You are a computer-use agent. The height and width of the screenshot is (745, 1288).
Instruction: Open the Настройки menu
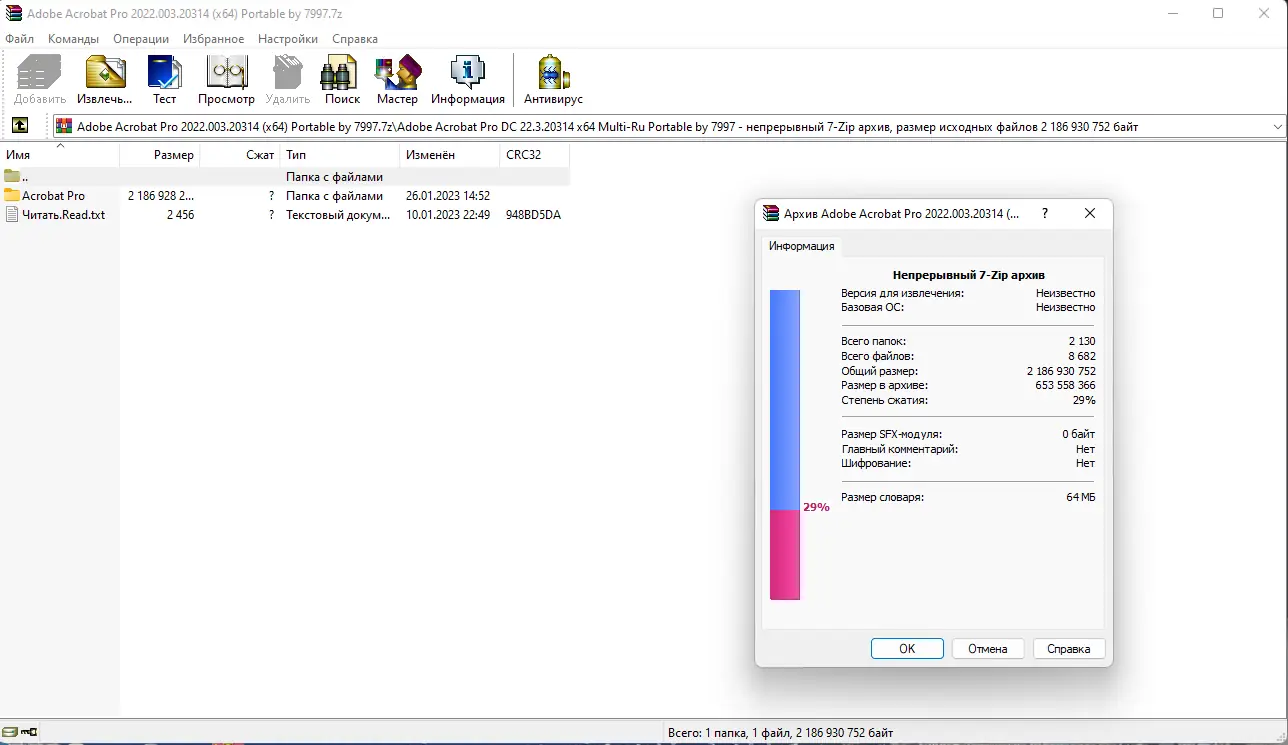pyautogui.click(x=287, y=38)
